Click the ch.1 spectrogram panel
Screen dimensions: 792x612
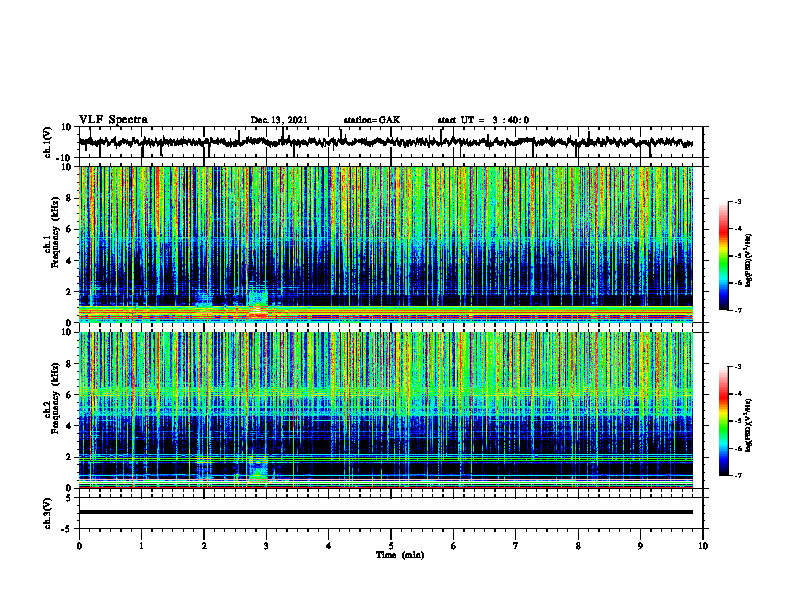pyautogui.click(x=385, y=244)
